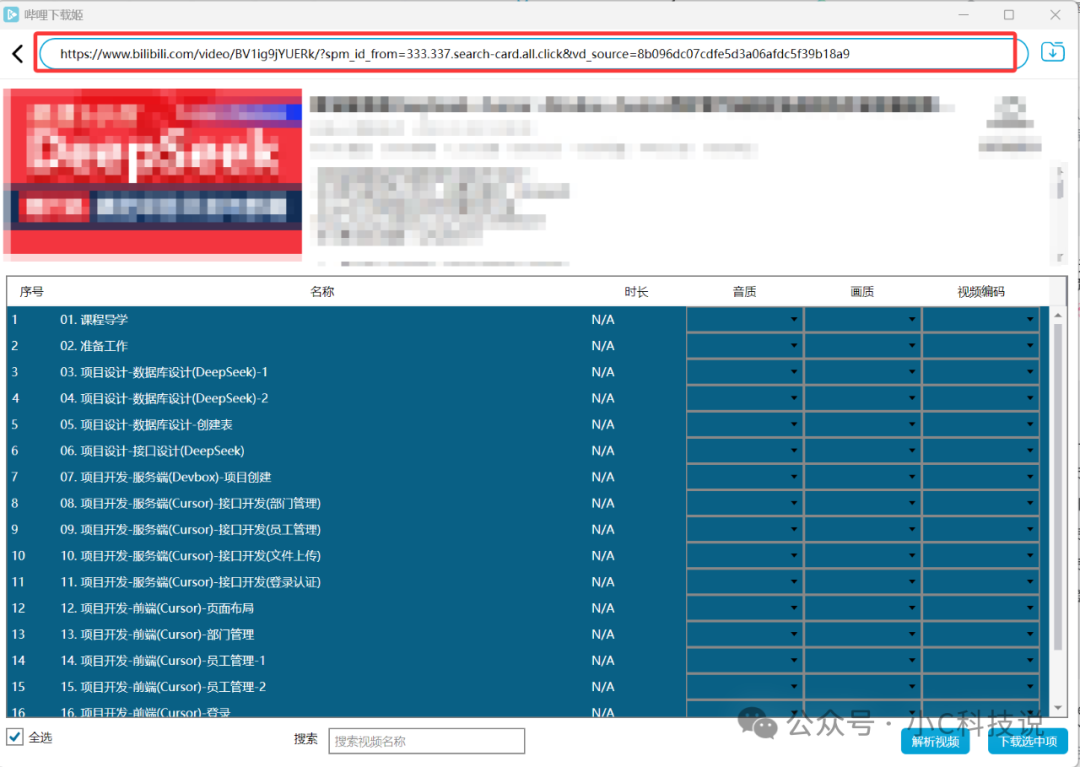Click the back arrow icon

[x=18, y=54]
